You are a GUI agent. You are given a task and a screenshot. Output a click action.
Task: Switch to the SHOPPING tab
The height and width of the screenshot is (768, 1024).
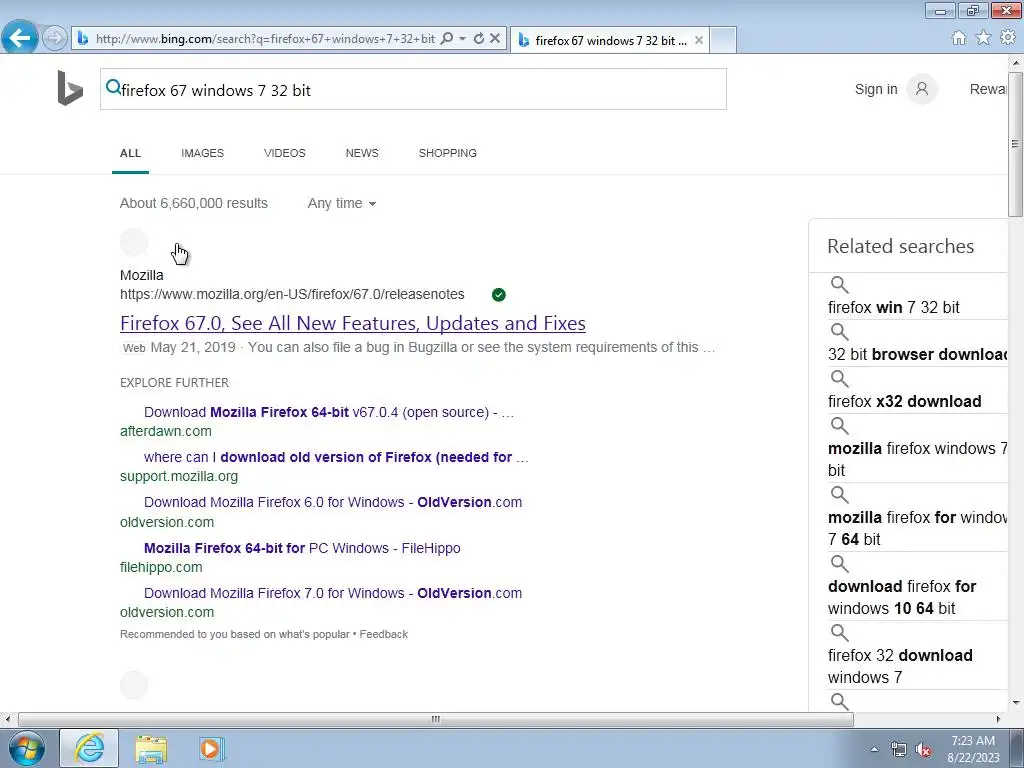point(447,153)
